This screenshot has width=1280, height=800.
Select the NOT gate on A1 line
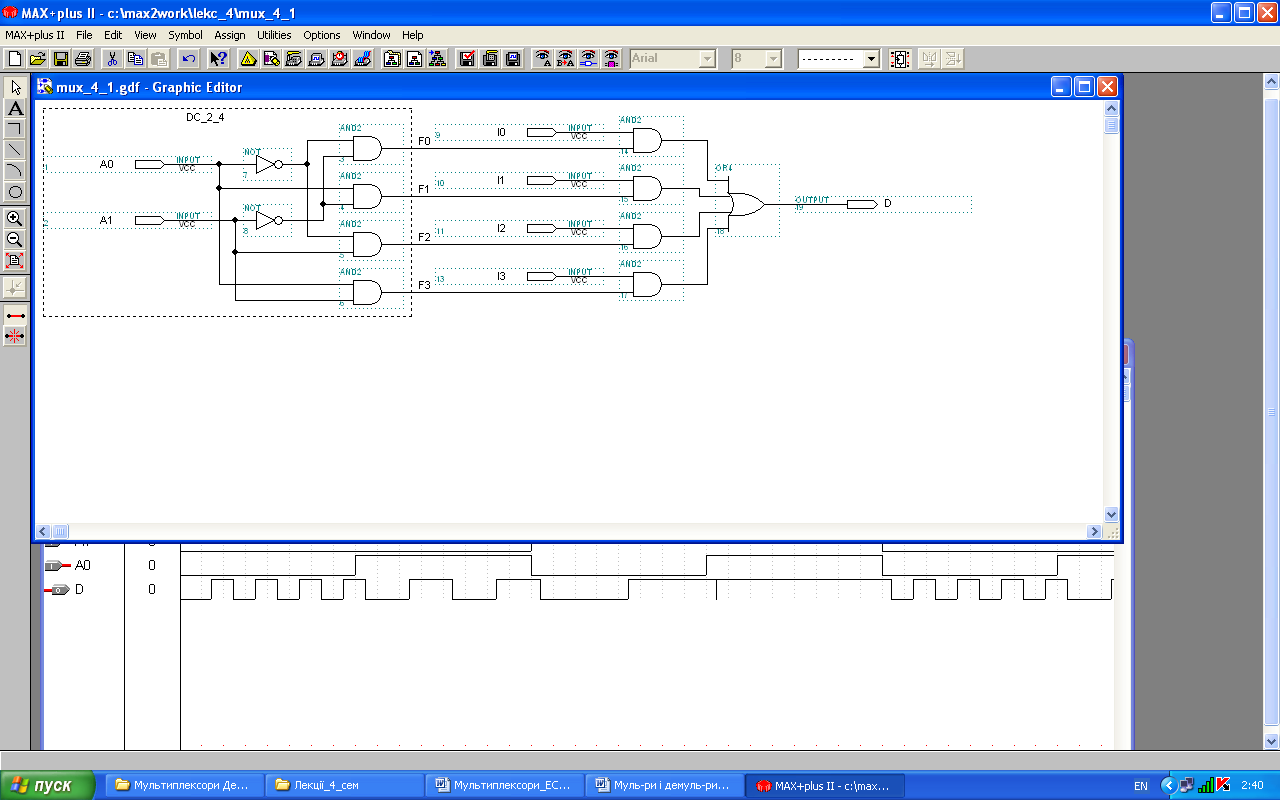click(x=269, y=220)
